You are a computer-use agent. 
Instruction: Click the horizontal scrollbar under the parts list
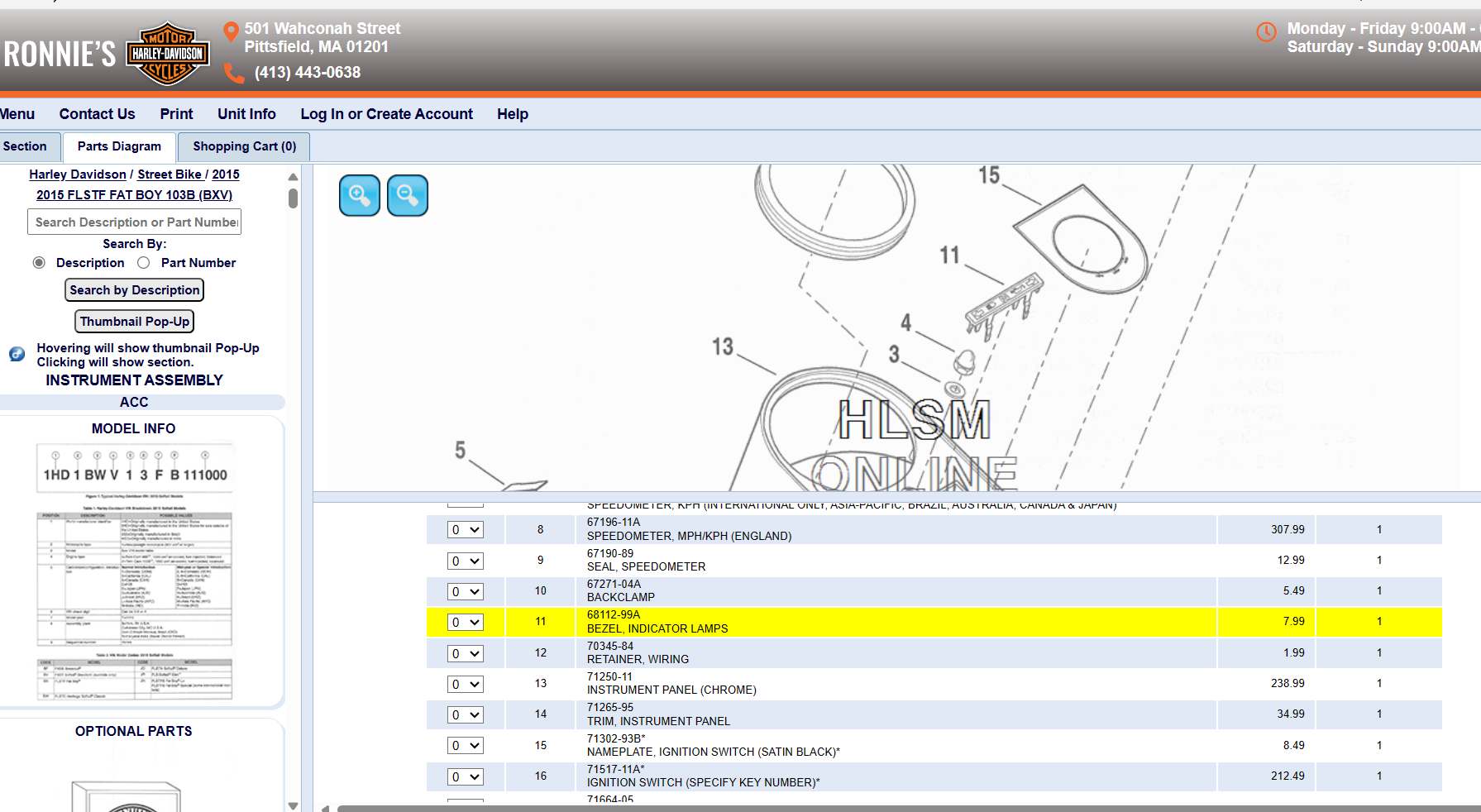click(x=827, y=808)
